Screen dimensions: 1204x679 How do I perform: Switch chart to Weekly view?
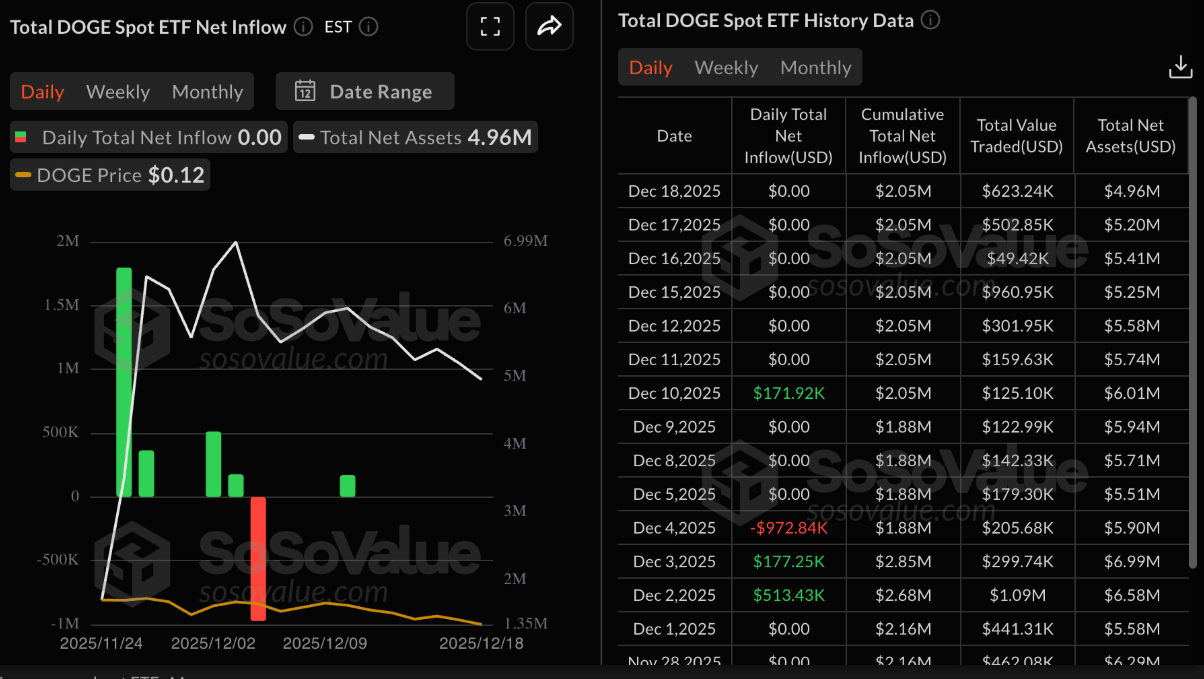click(117, 91)
